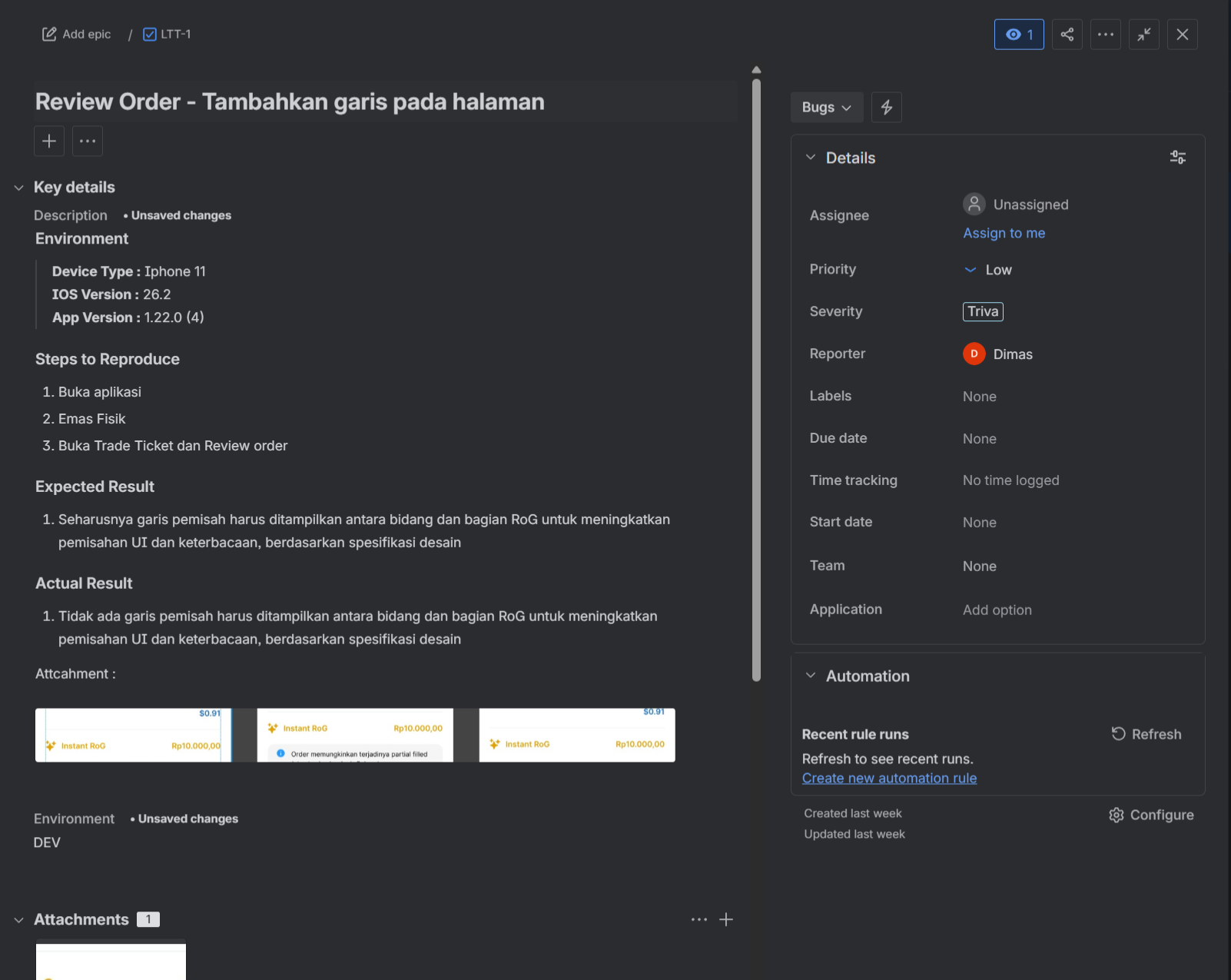Collapse the Key details section
Image resolution: width=1231 pixels, height=980 pixels.
[18, 188]
